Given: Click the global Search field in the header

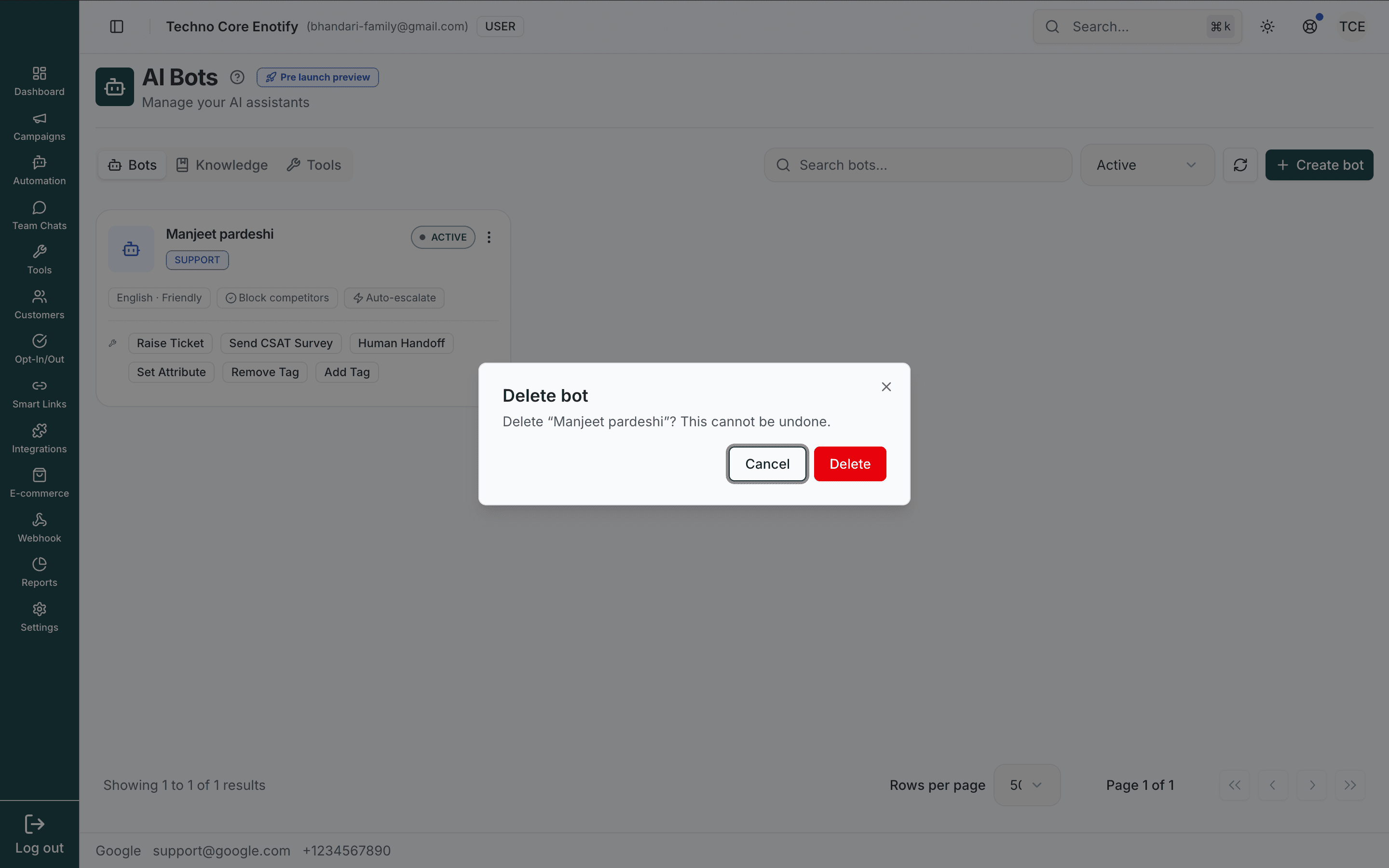Looking at the screenshot, I should click(x=1137, y=27).
